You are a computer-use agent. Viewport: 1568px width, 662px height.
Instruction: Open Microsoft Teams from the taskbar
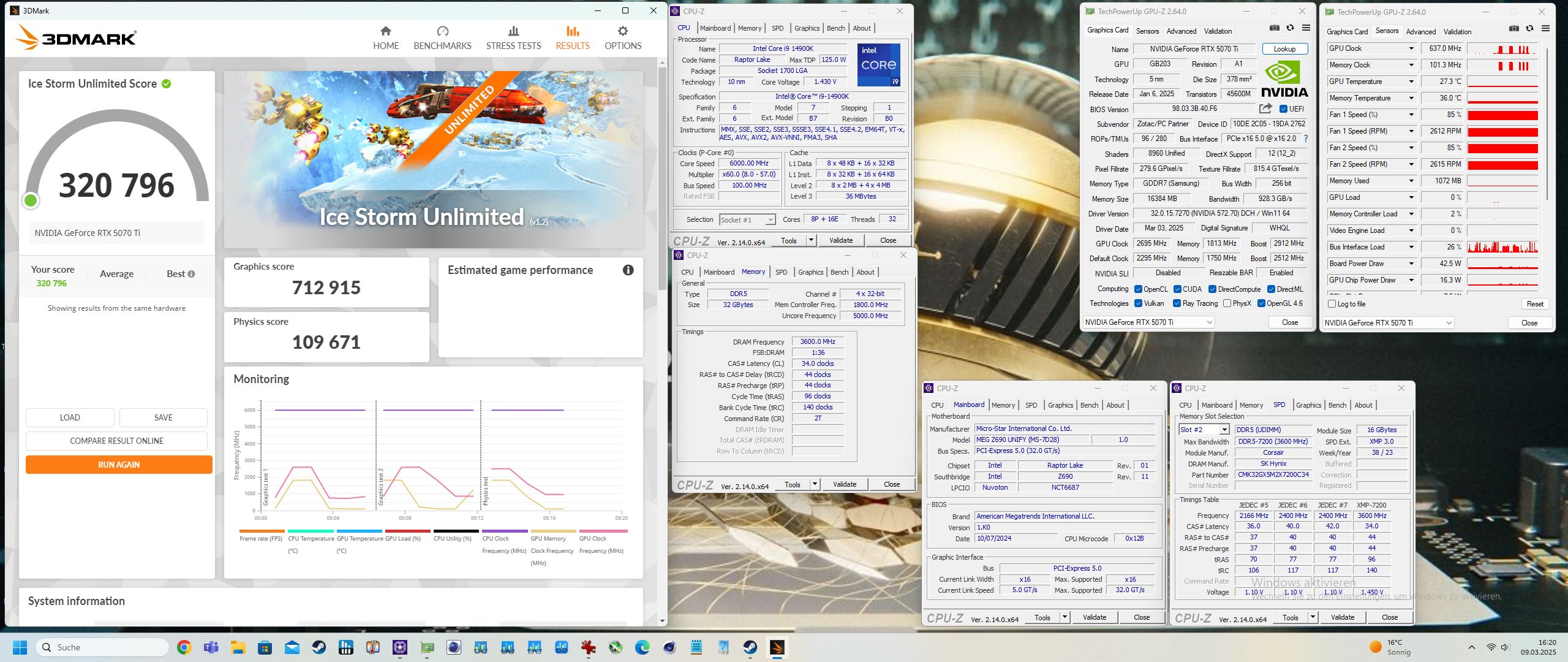tap(211, 647)
